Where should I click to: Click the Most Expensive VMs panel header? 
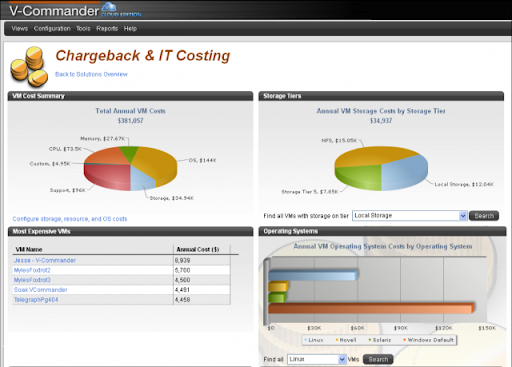tap(130, 231)
